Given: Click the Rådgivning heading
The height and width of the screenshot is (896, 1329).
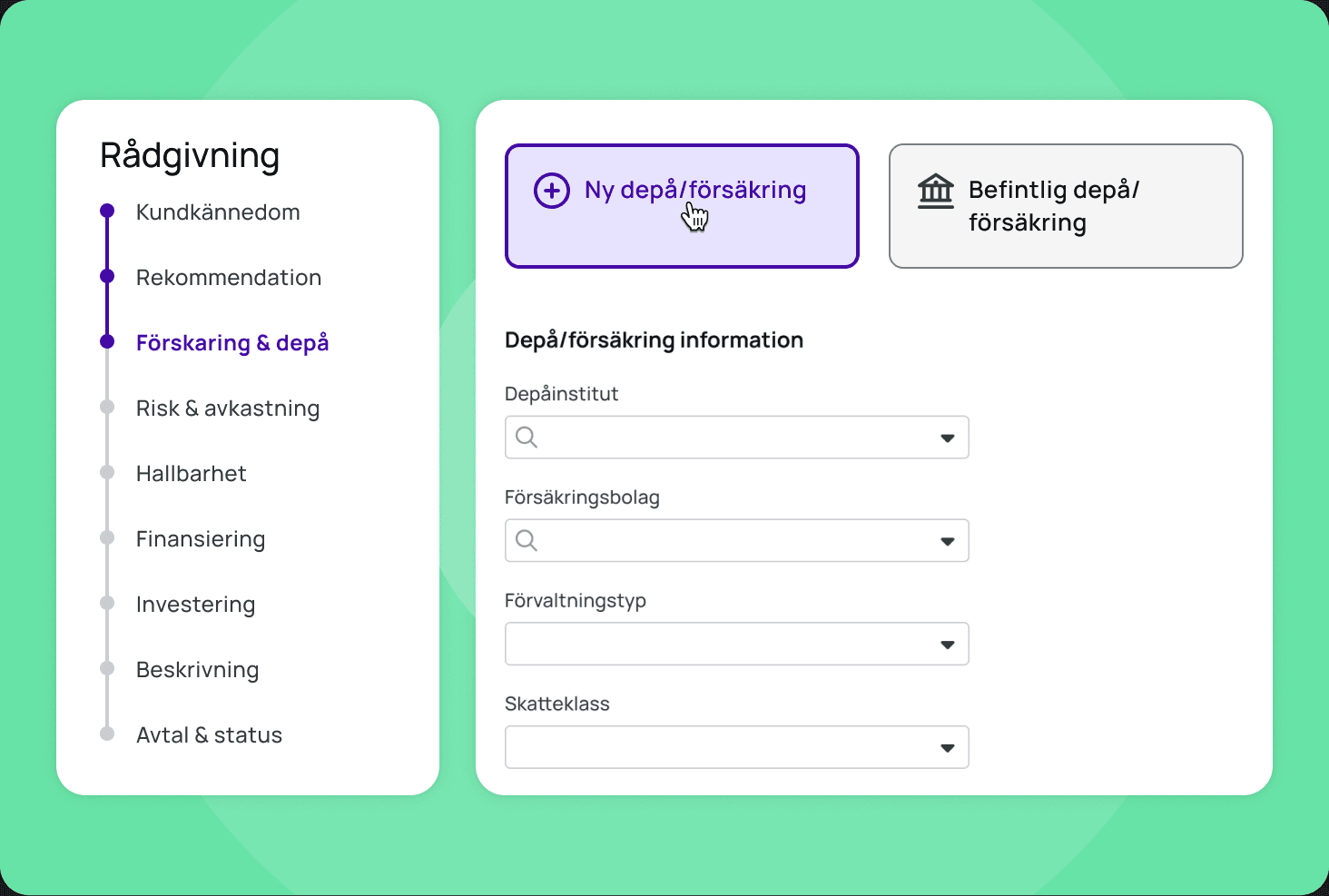Looking at the screenshot, I should [190, 156].
